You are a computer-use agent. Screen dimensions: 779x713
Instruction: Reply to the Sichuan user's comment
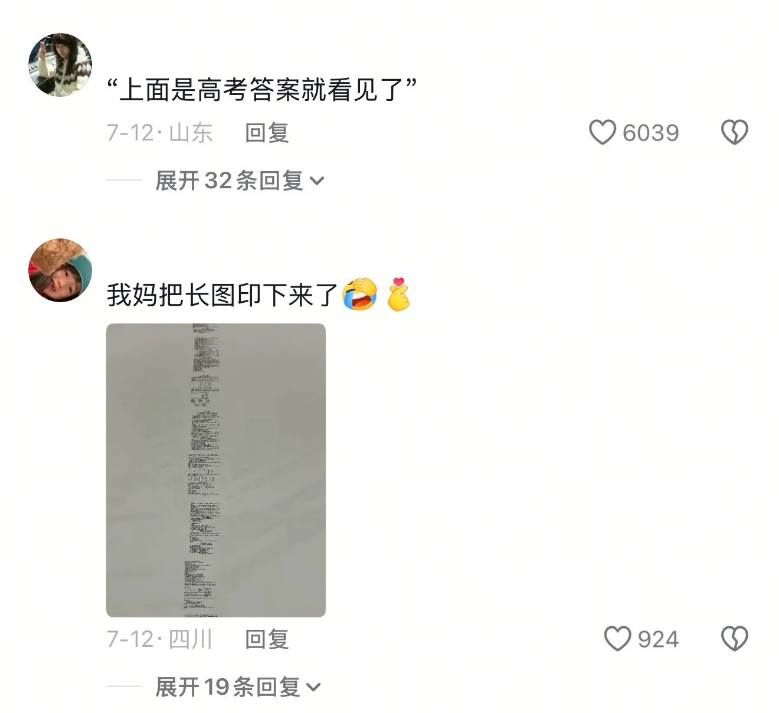pos(267,639)
